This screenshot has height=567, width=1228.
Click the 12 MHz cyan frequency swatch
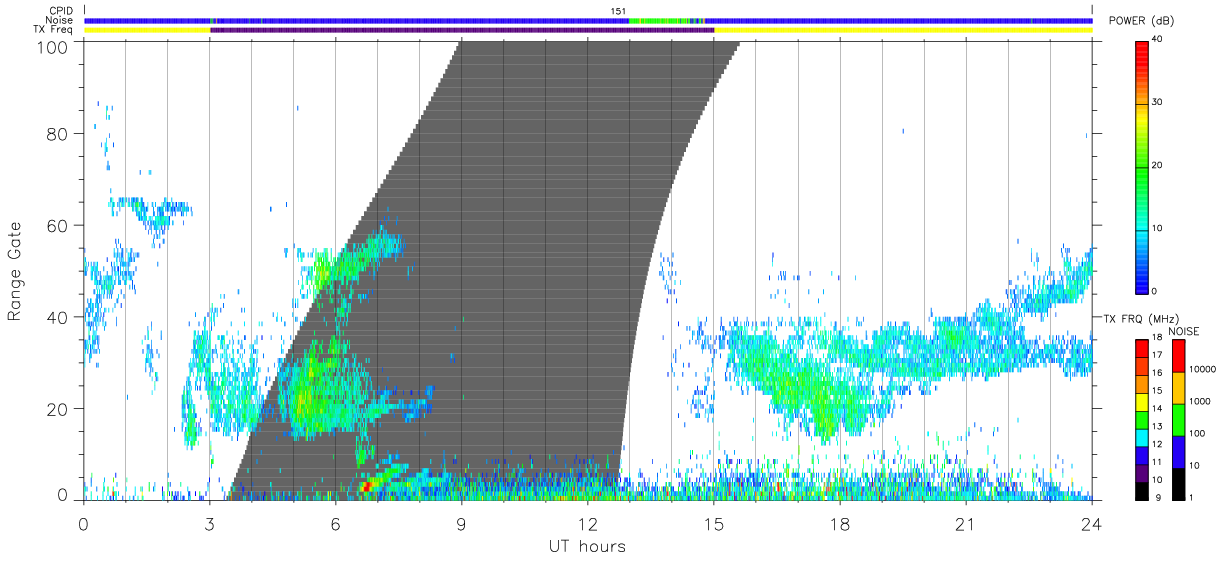click(1141, 437)
